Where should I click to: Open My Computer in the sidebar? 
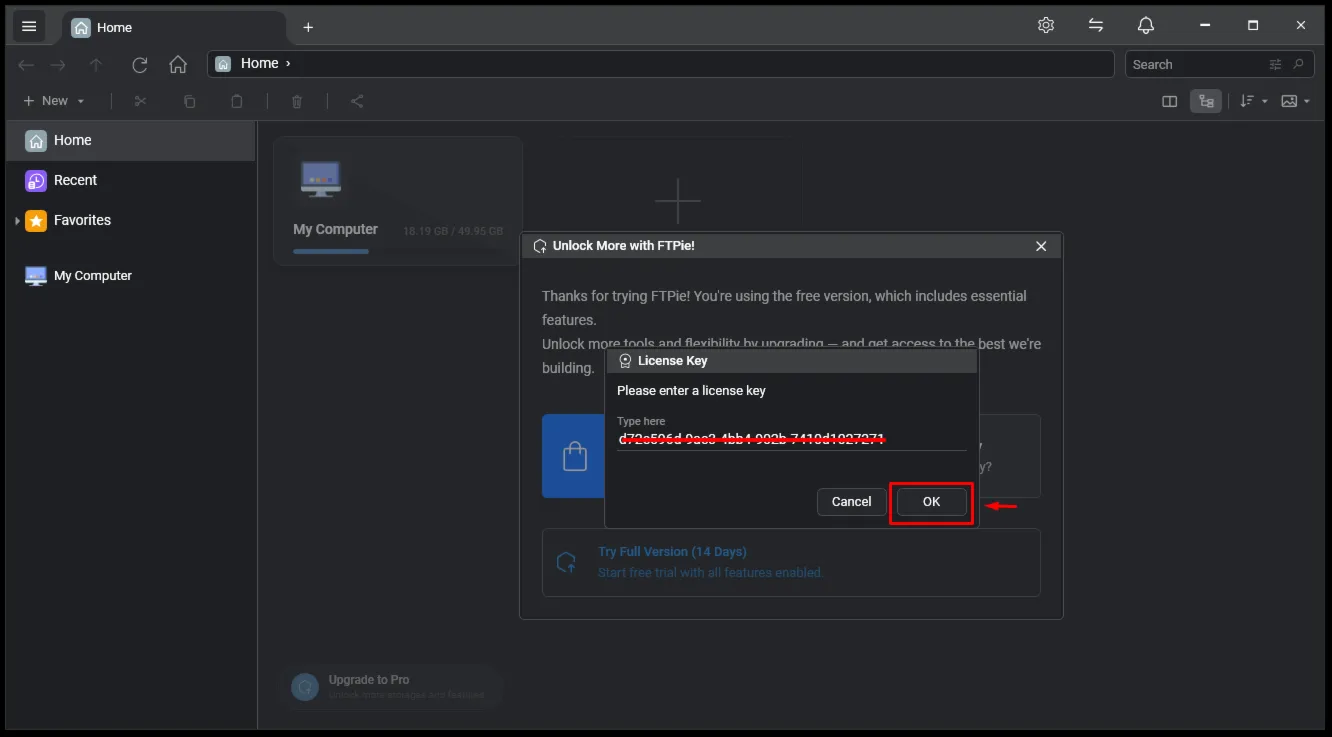coord(130,276)
